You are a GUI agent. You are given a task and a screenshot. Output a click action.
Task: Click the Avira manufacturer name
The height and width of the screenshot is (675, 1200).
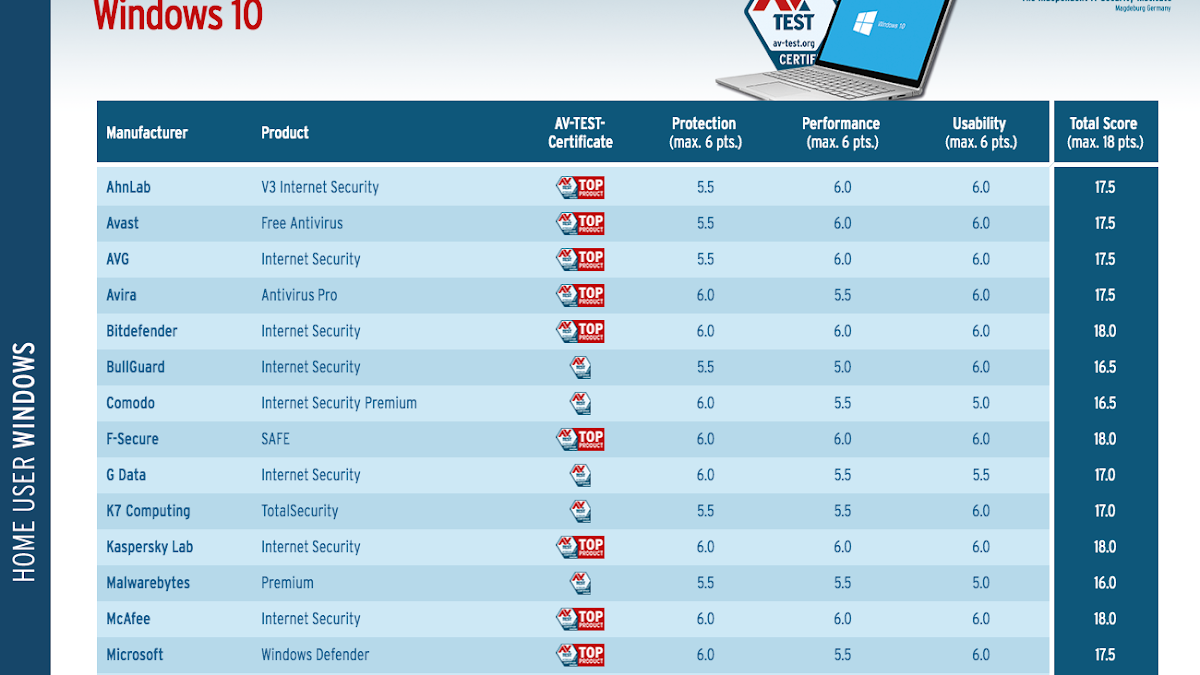121,295
